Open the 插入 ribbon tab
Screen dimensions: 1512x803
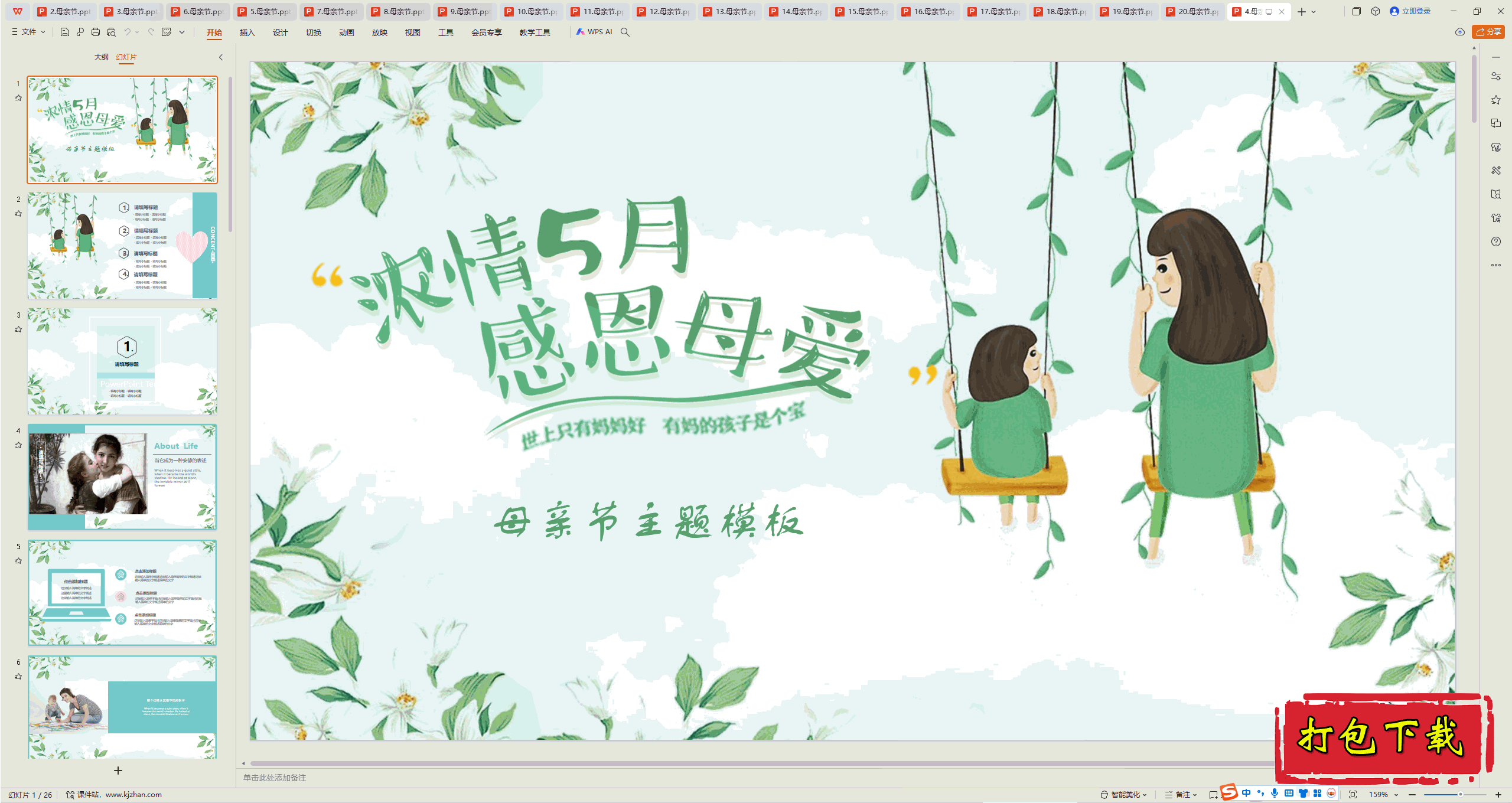point(247,32)
